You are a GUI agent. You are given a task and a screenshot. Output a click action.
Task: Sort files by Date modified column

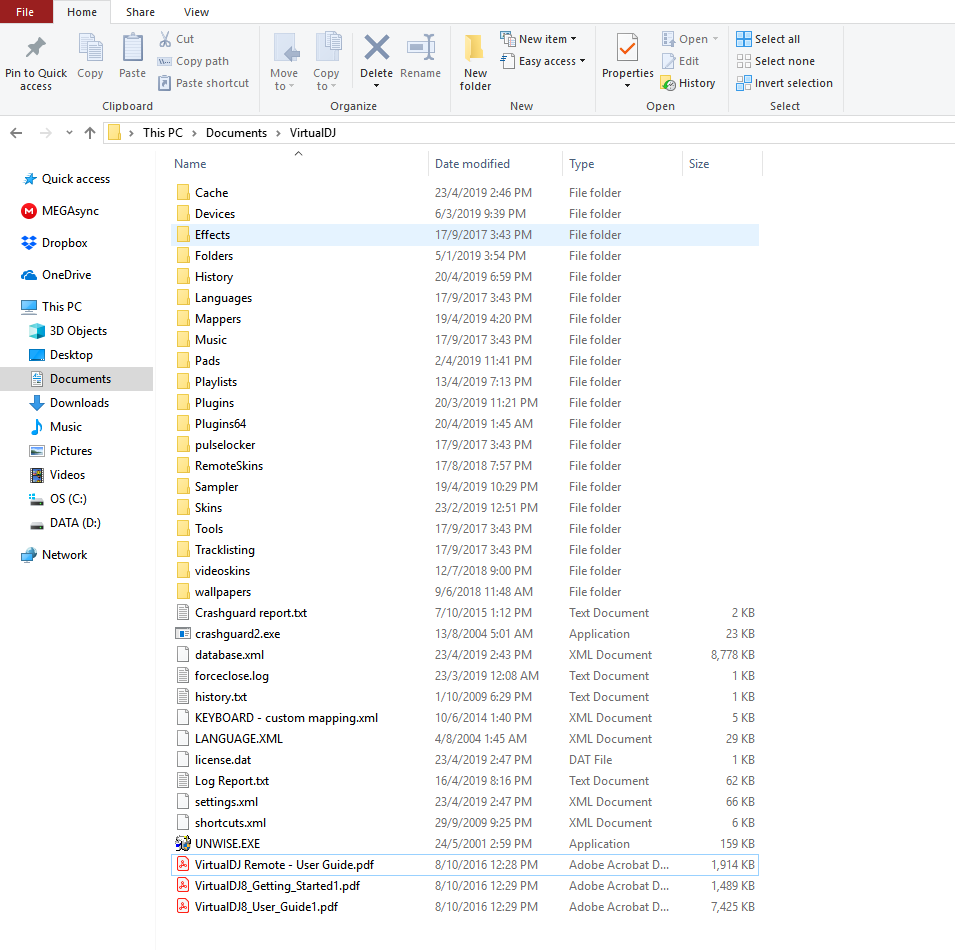(472, 164)
